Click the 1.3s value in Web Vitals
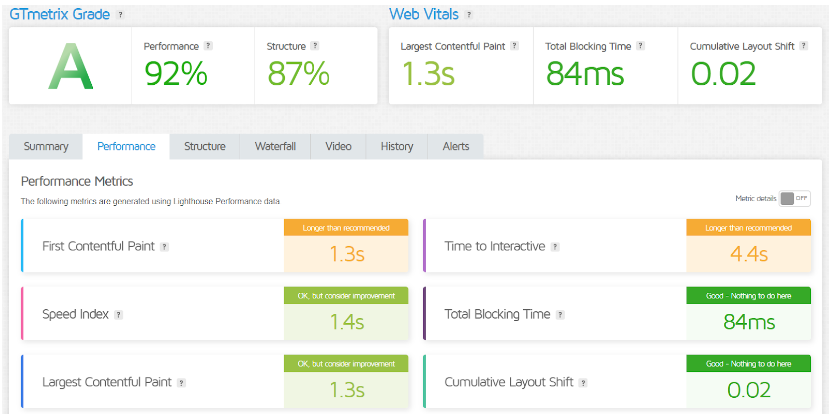 pyautogui.click(x=428, y=73)
